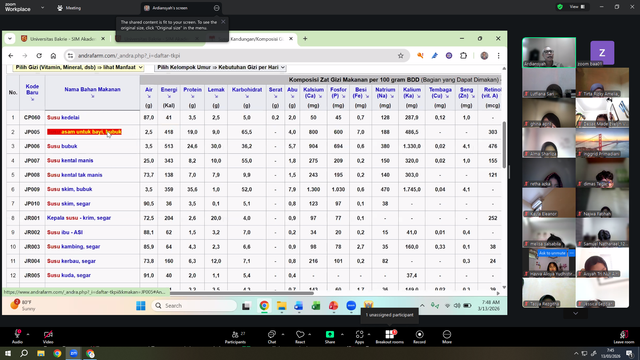
Task: Open the Zoom View layout menu
Action: click(x=577, y=7)
